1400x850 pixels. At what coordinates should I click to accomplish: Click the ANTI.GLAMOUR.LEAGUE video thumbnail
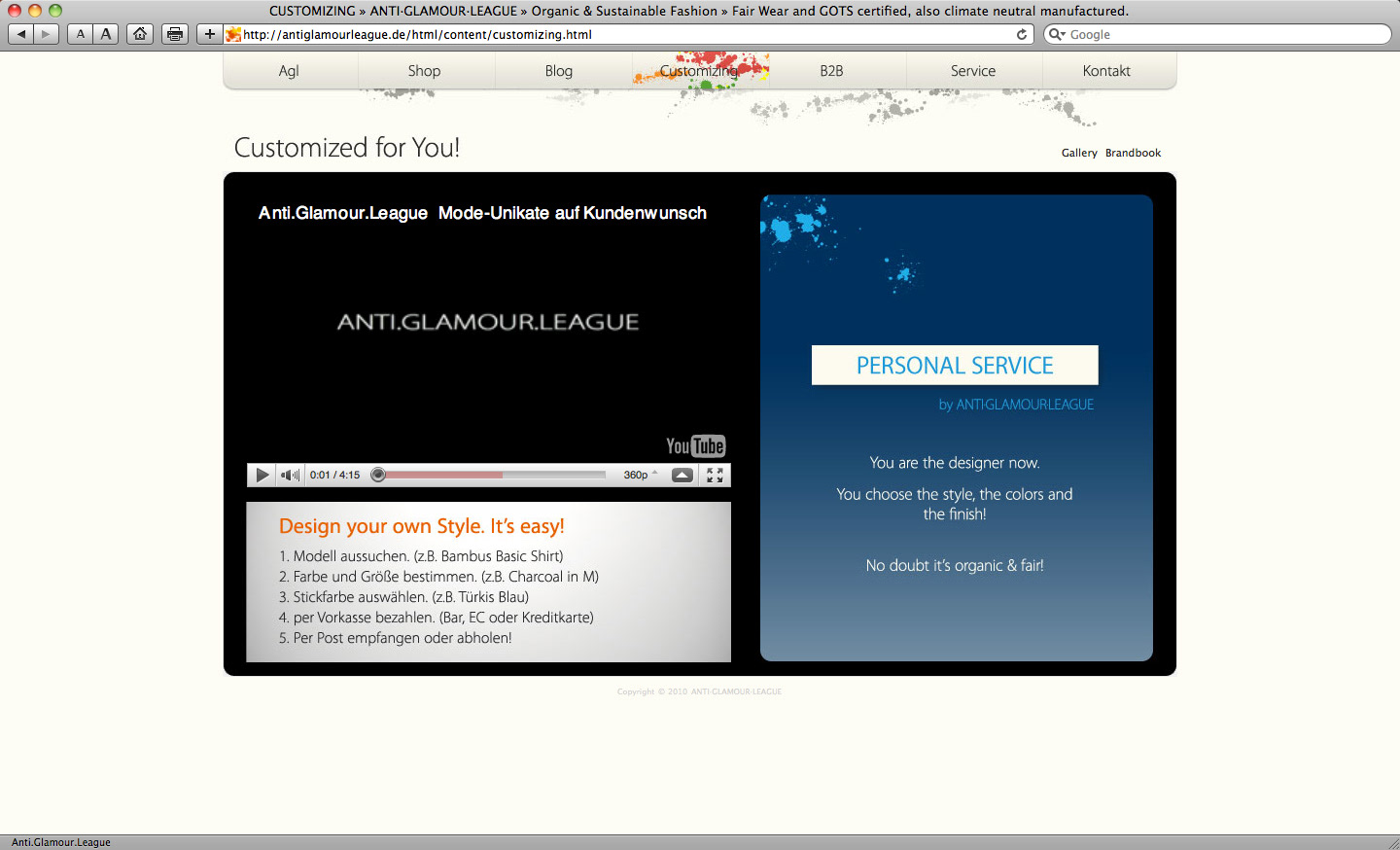(488, 322)
